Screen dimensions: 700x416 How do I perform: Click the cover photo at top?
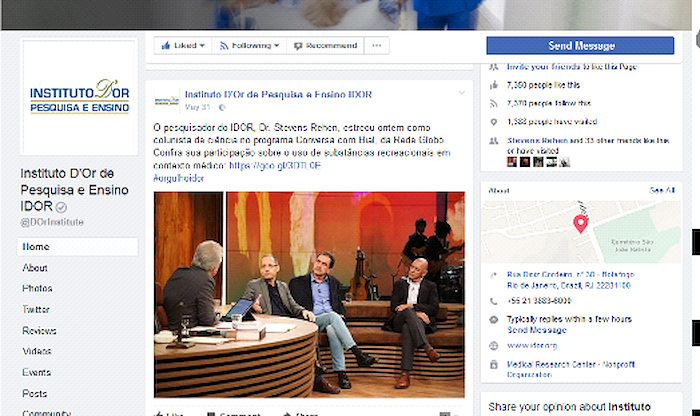tap(346, 15)
